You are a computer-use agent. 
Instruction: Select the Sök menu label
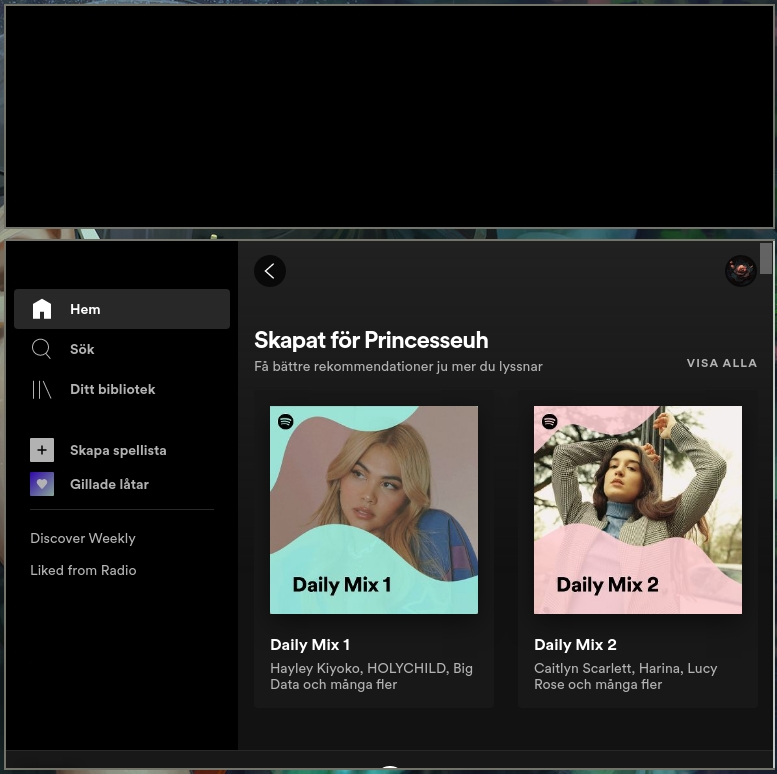click(82, 349)
